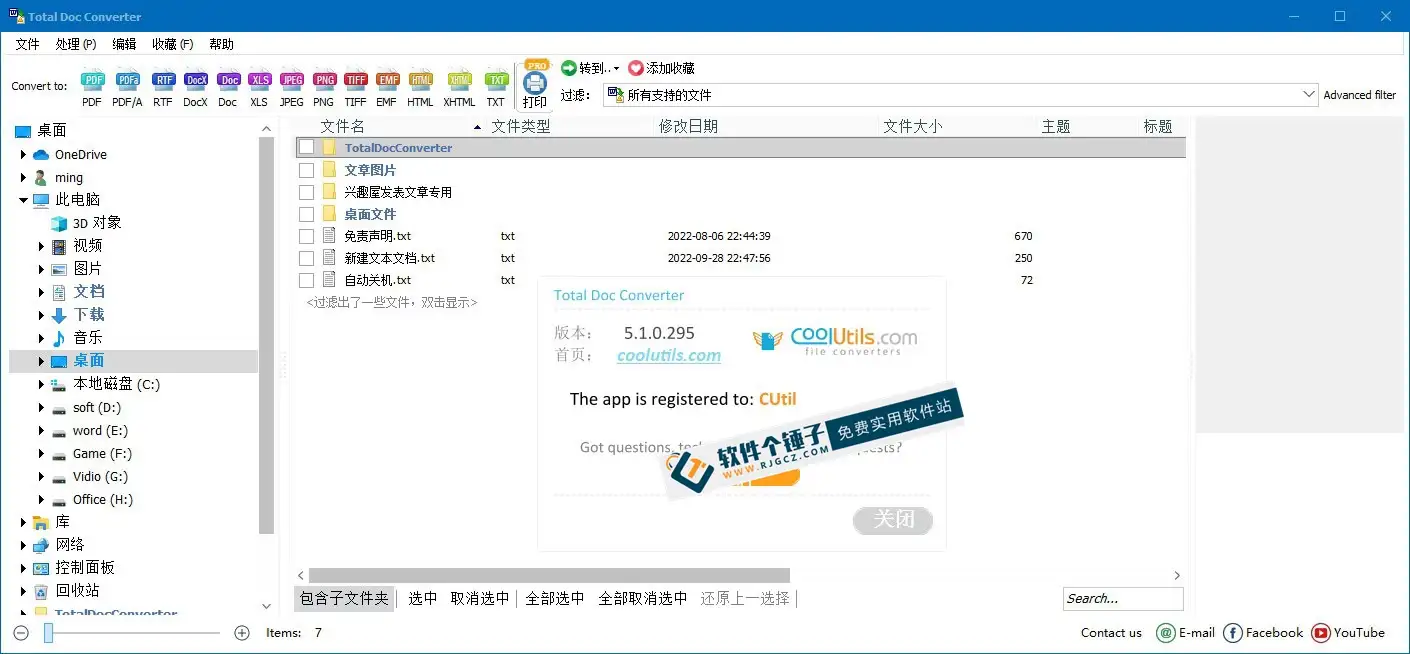1410x654 pixels.
Task: Convert to HTML format icon
Action: pos(420,80)
